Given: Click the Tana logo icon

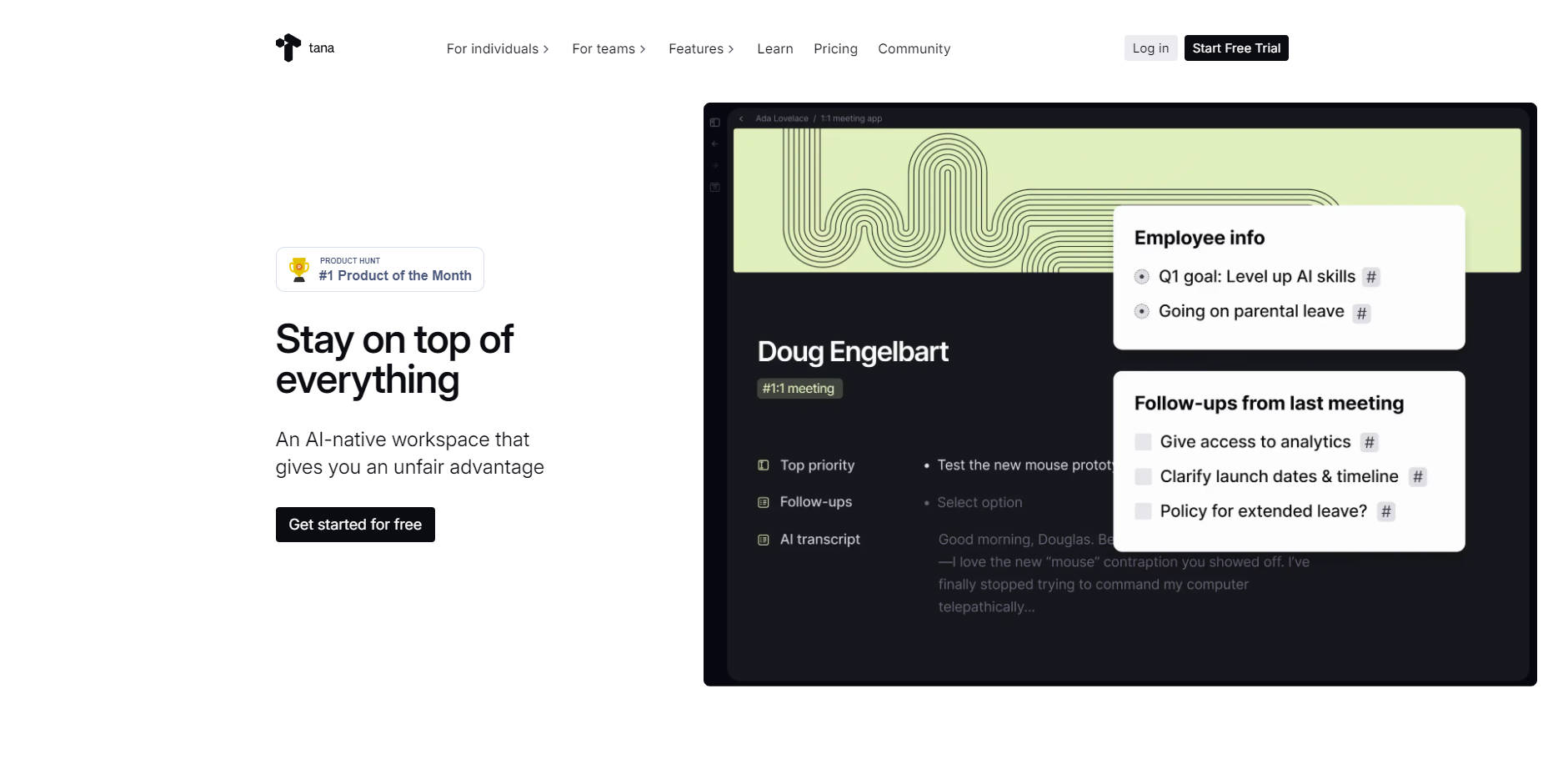Looking at the screenshot, I should tap(288, 48).
